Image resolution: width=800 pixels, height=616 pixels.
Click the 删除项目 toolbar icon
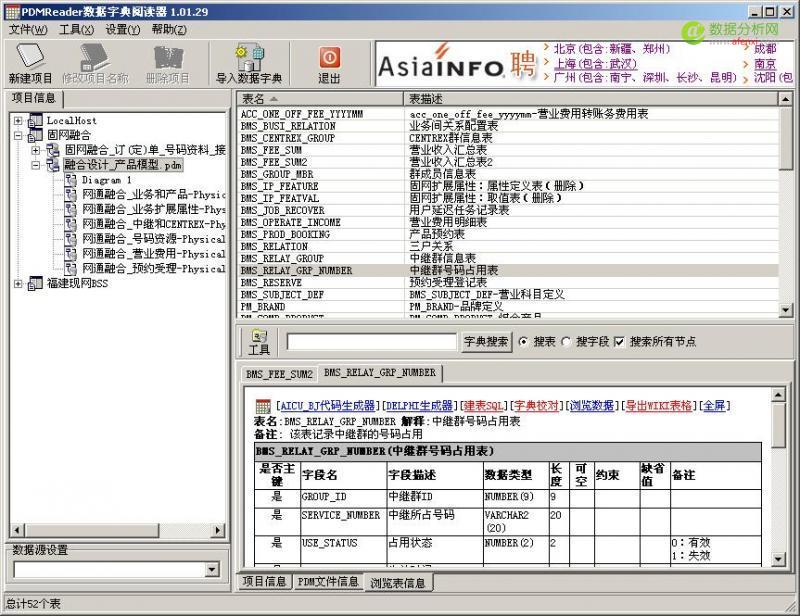[168, 57]
